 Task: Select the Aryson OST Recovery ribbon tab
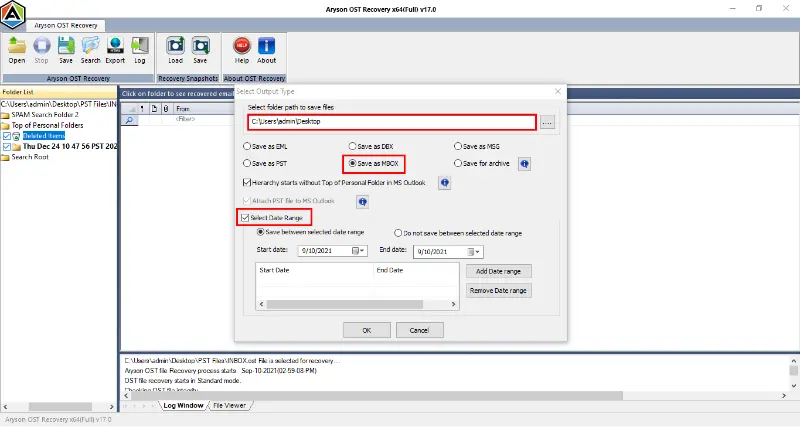pos(66,26)
